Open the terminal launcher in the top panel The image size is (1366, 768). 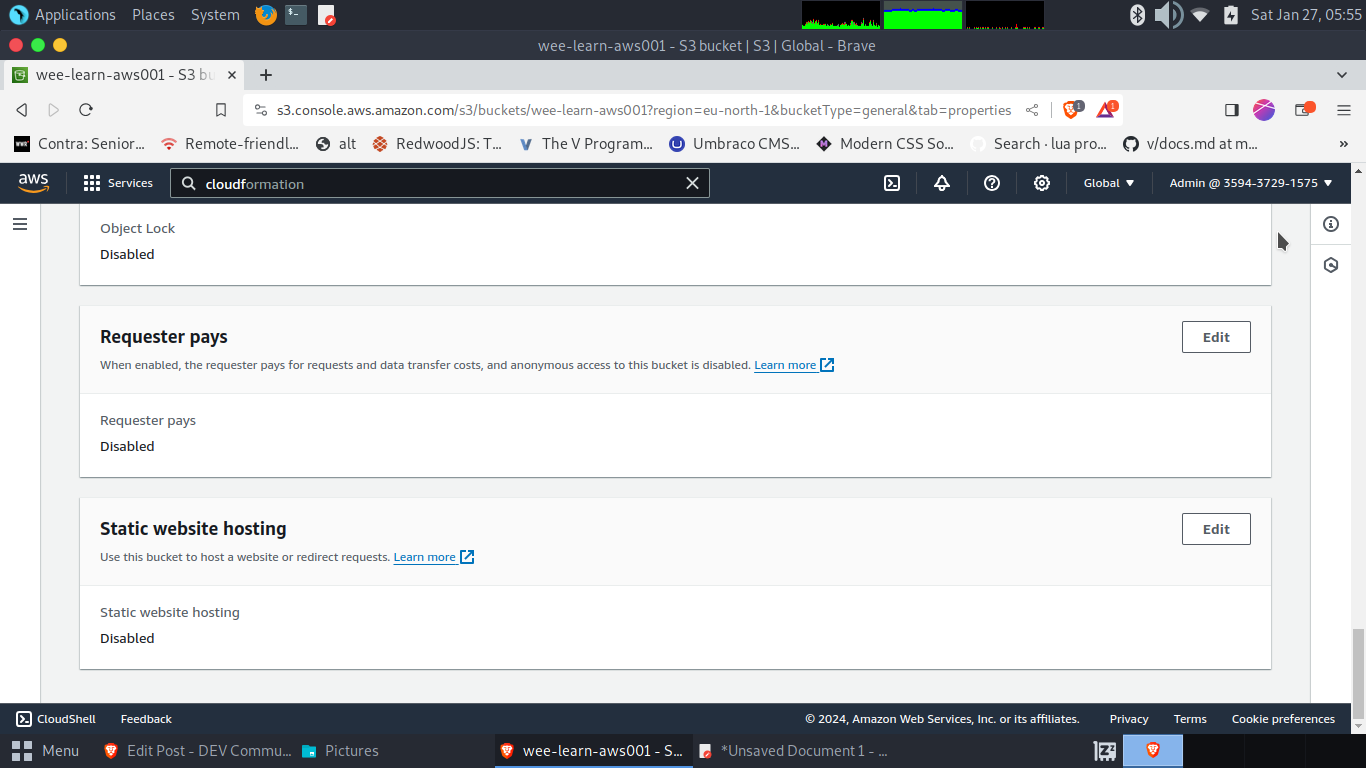click(296, 15)
